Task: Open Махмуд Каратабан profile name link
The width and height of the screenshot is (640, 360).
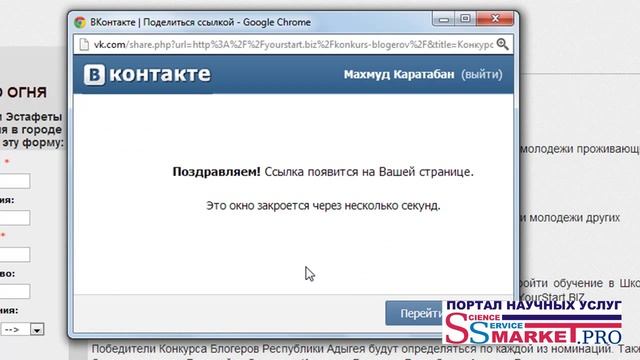Action: [399, 75]
